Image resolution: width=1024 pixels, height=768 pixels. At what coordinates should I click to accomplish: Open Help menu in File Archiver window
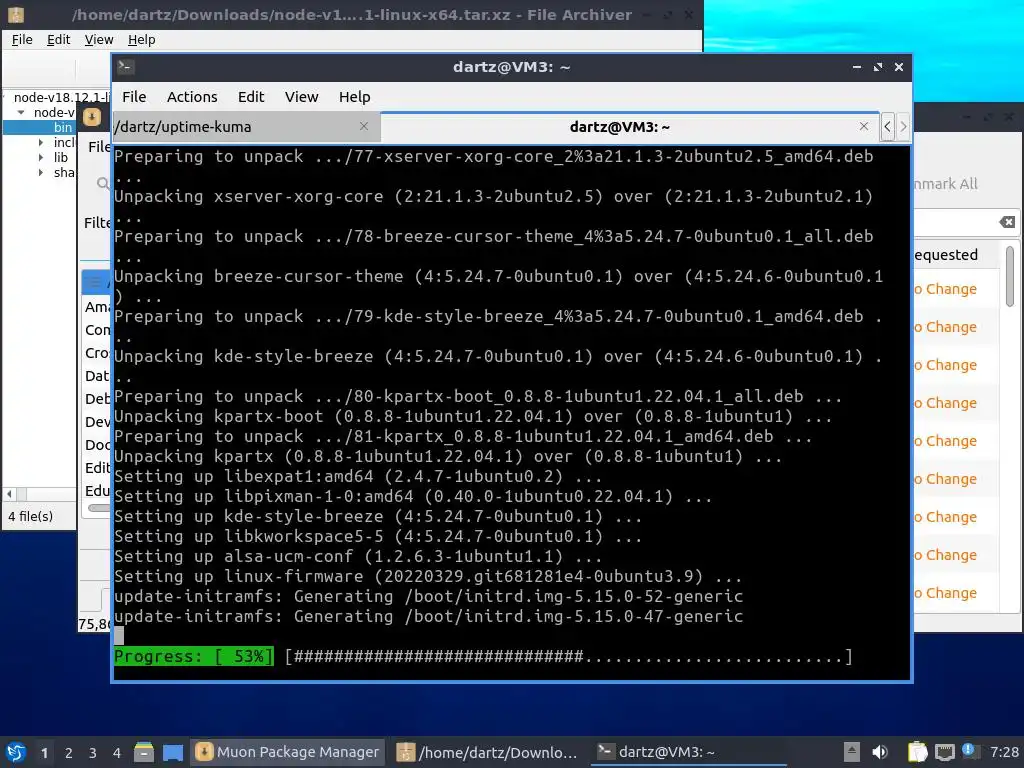(x=141, y=40)
